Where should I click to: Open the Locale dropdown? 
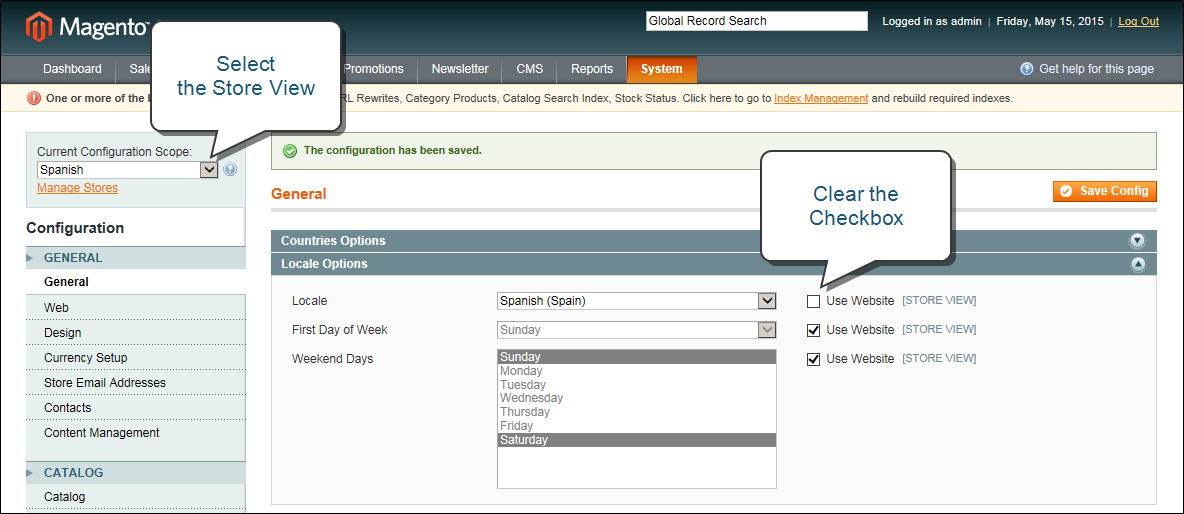point(637,301)
